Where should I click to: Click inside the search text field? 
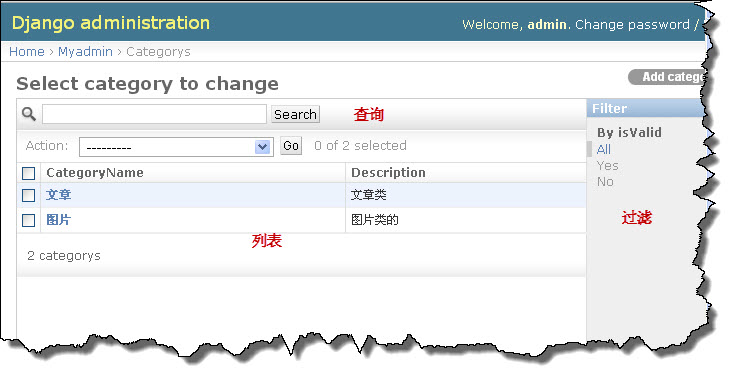[x=154, y=114]
